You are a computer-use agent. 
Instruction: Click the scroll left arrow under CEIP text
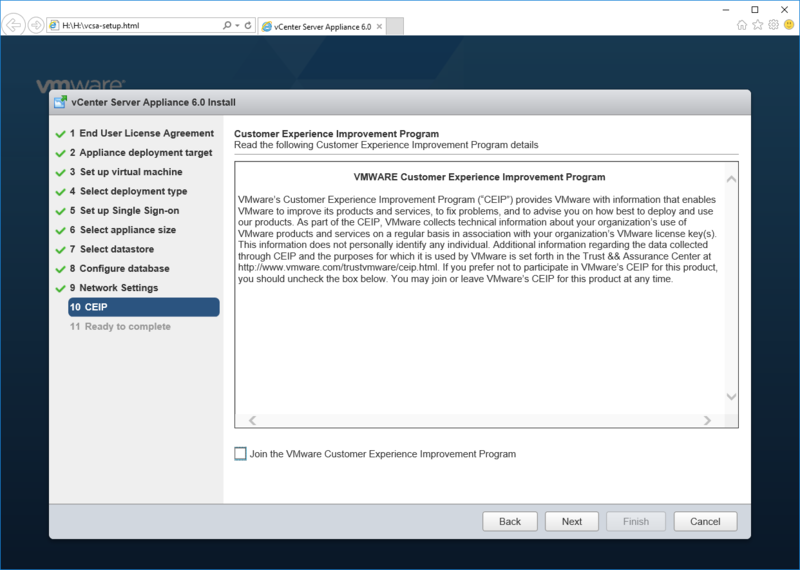[x=252, y=420]
